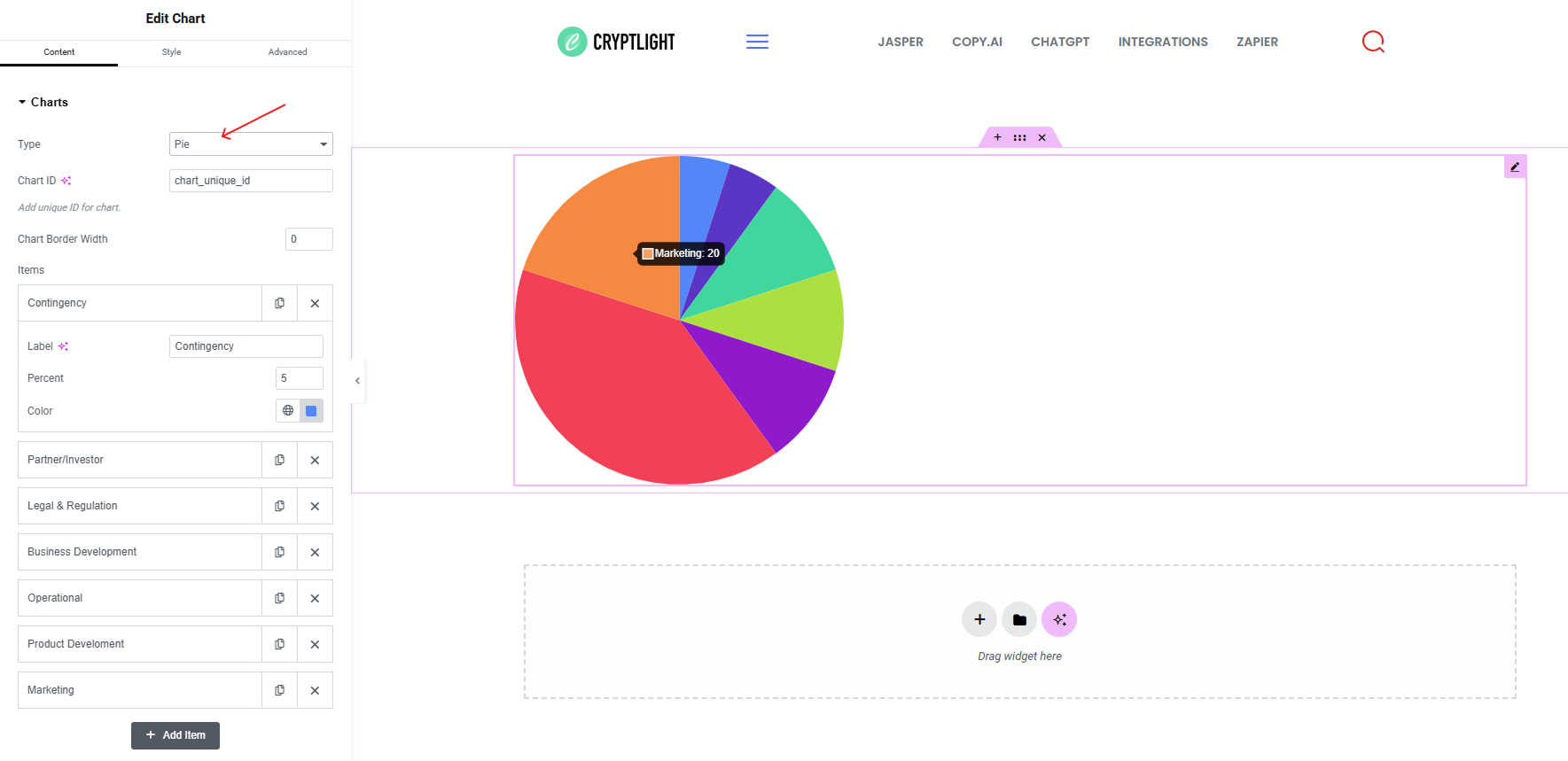
Task: Open template library folder button
Action: click(x=1019, y=619)
